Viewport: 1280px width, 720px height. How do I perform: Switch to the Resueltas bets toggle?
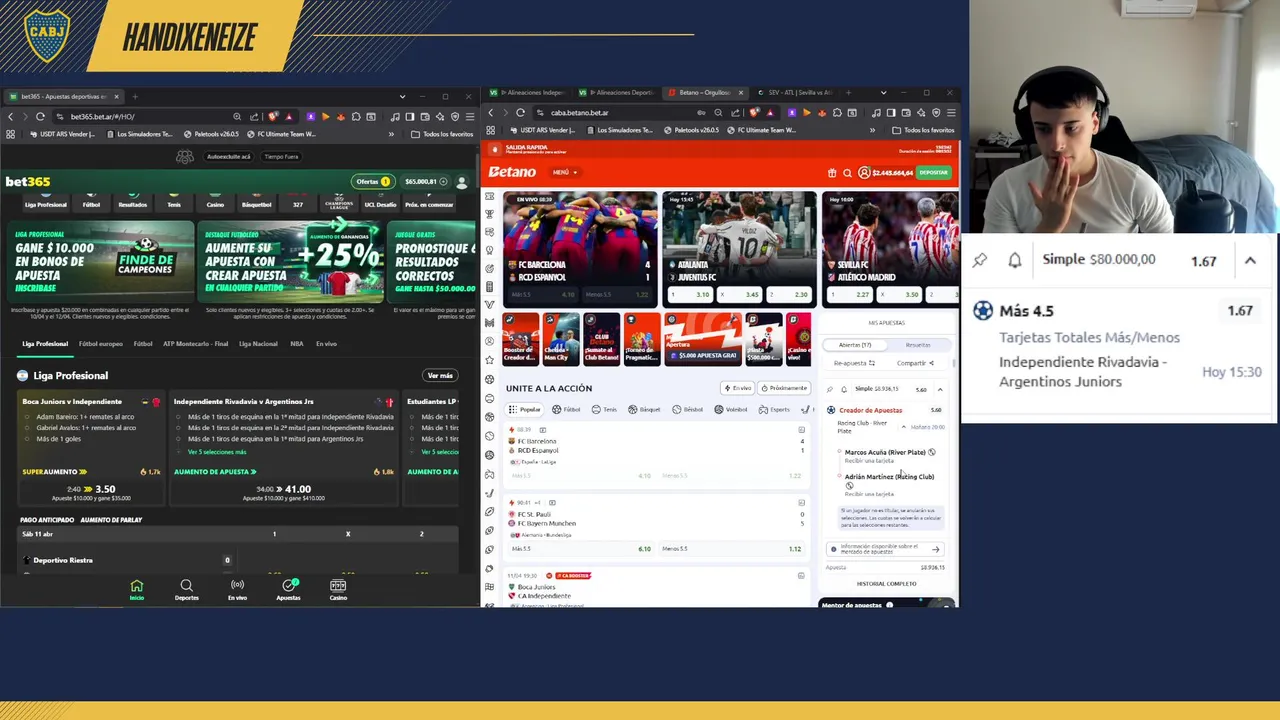(x=917, y=345)
